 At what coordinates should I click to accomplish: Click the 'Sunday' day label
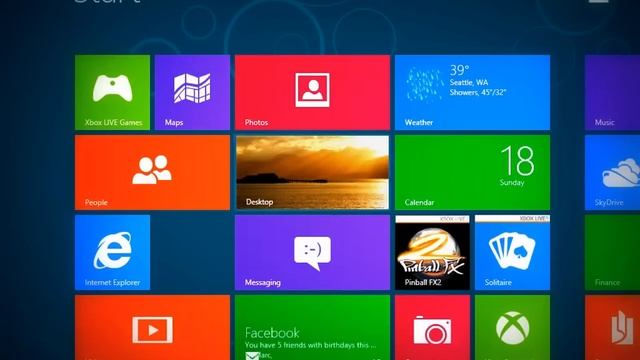click(x=512, y=182)
